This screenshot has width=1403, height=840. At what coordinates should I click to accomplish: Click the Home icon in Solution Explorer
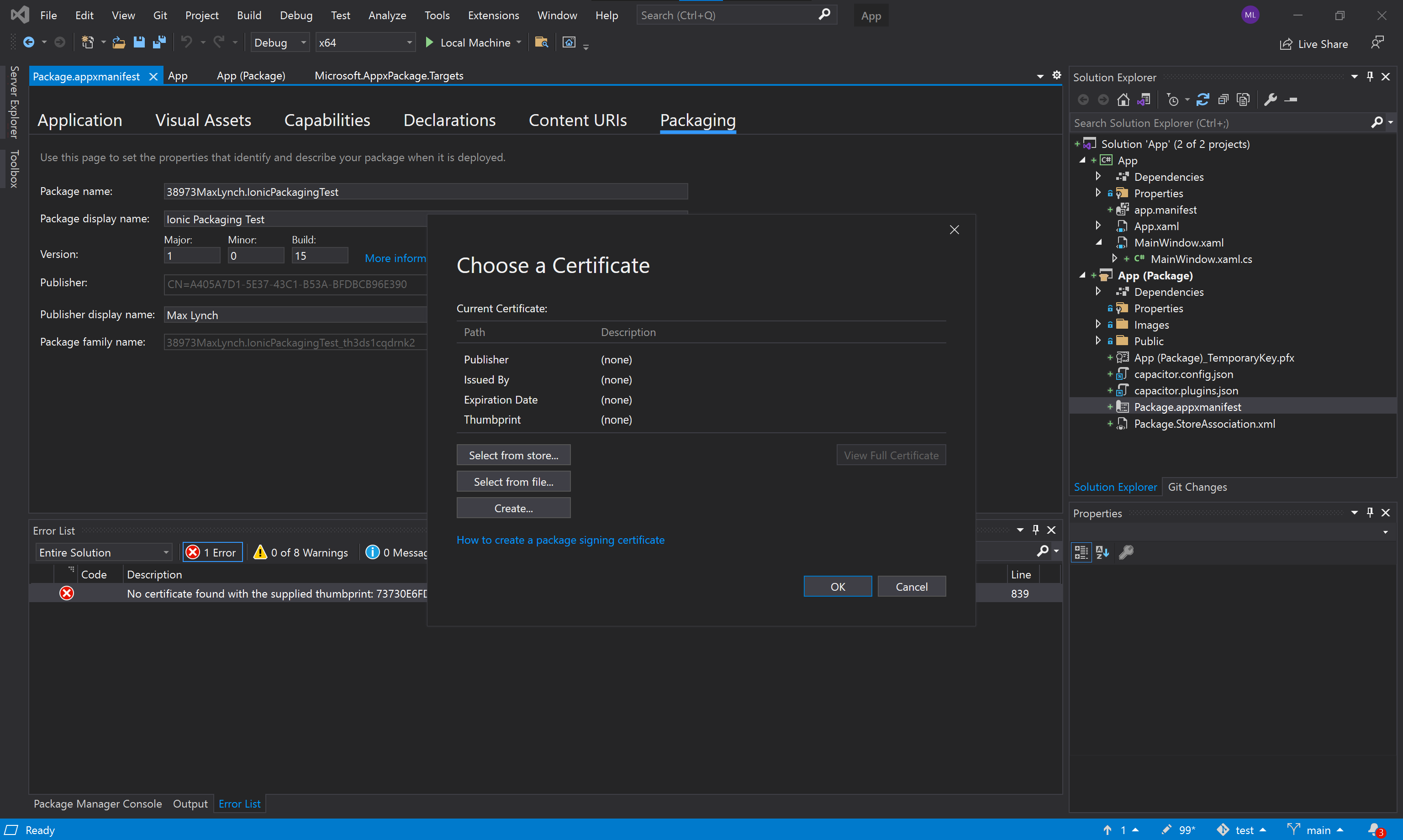tap(1123, 100)
